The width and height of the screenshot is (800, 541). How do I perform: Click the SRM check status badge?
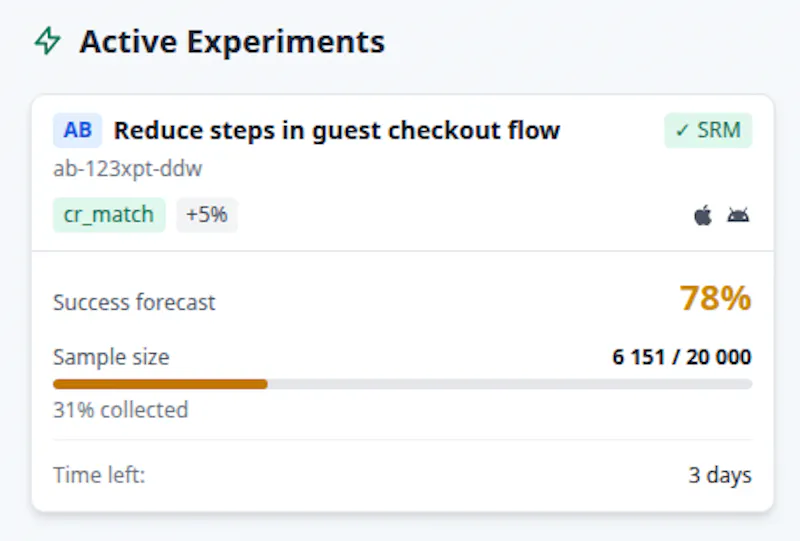pos(708,130)
